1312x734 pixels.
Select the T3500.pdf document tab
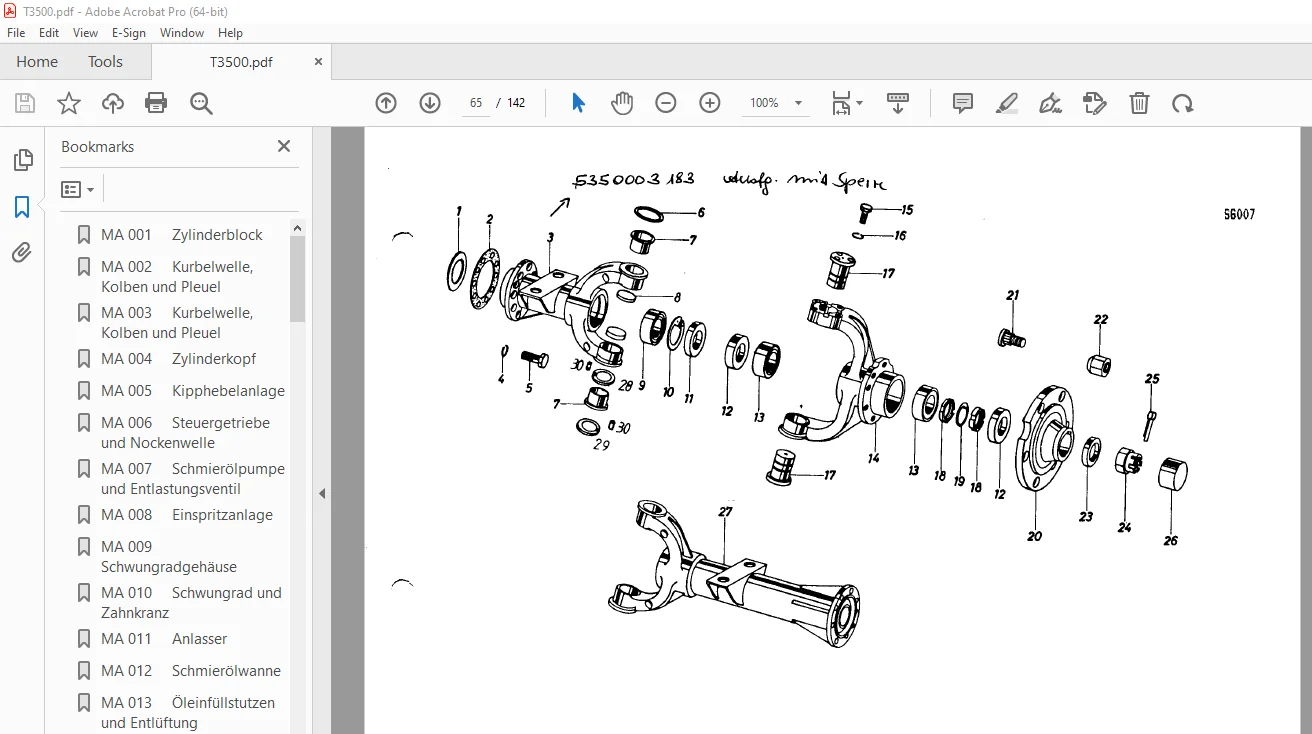(241, 62)
